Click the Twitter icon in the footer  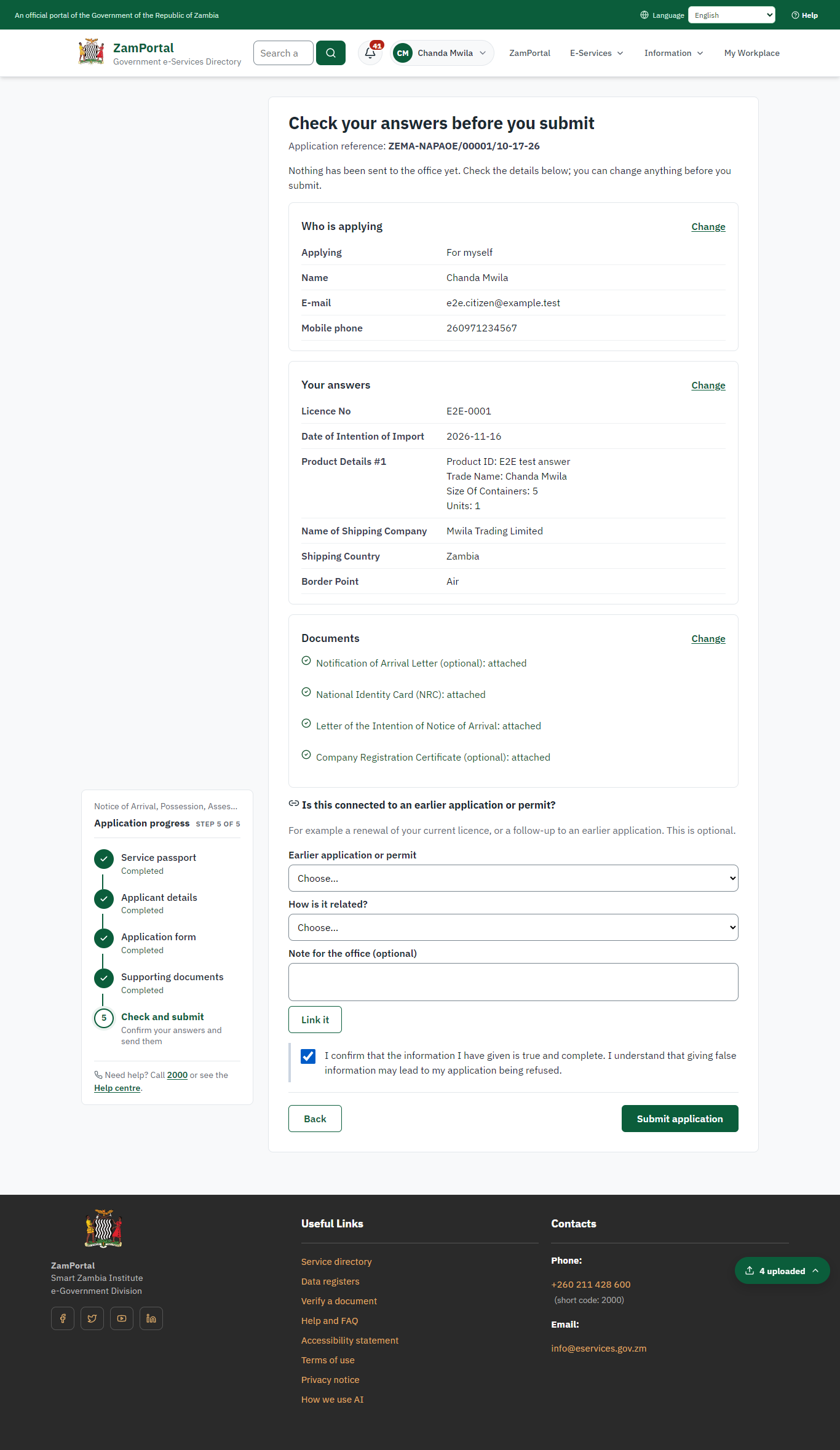92,1318
